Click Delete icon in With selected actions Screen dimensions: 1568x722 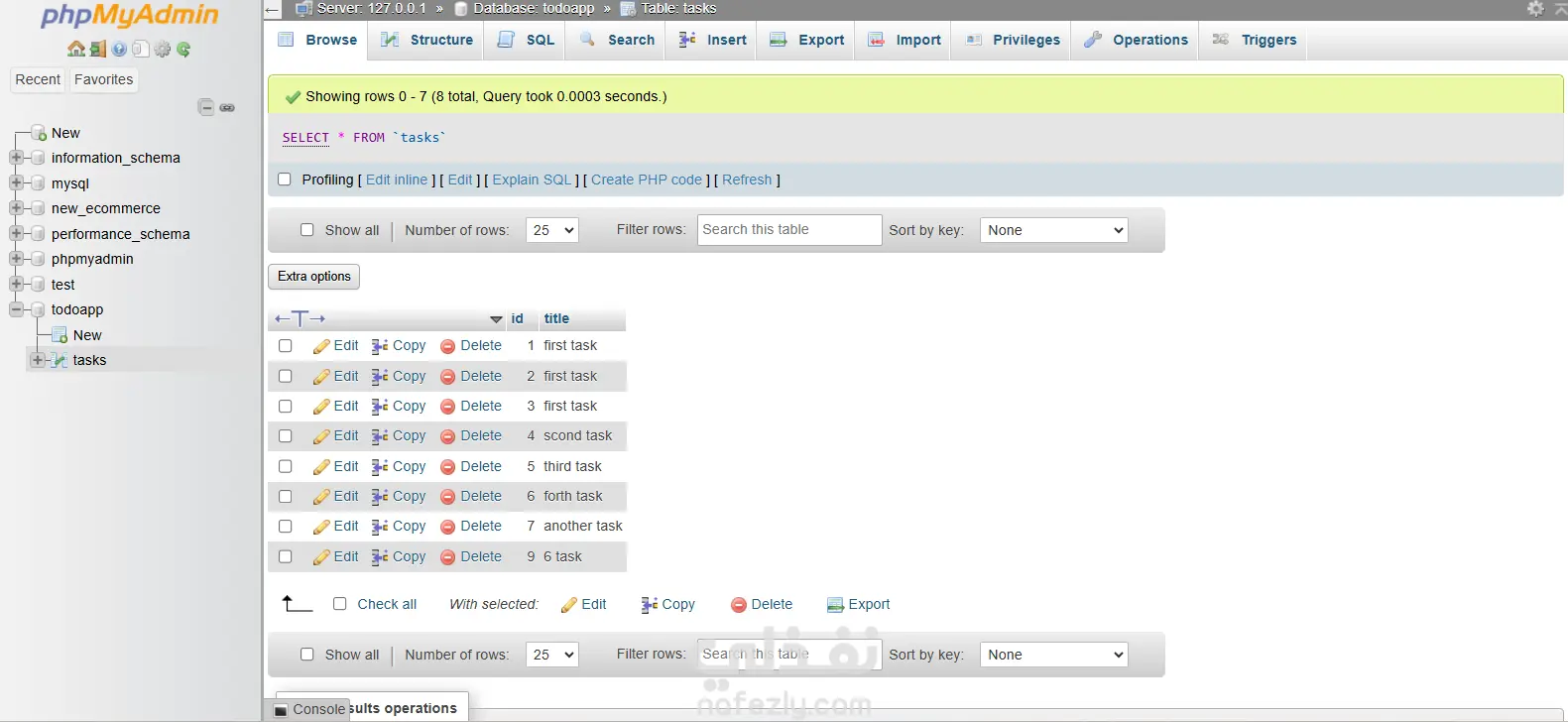739,605
